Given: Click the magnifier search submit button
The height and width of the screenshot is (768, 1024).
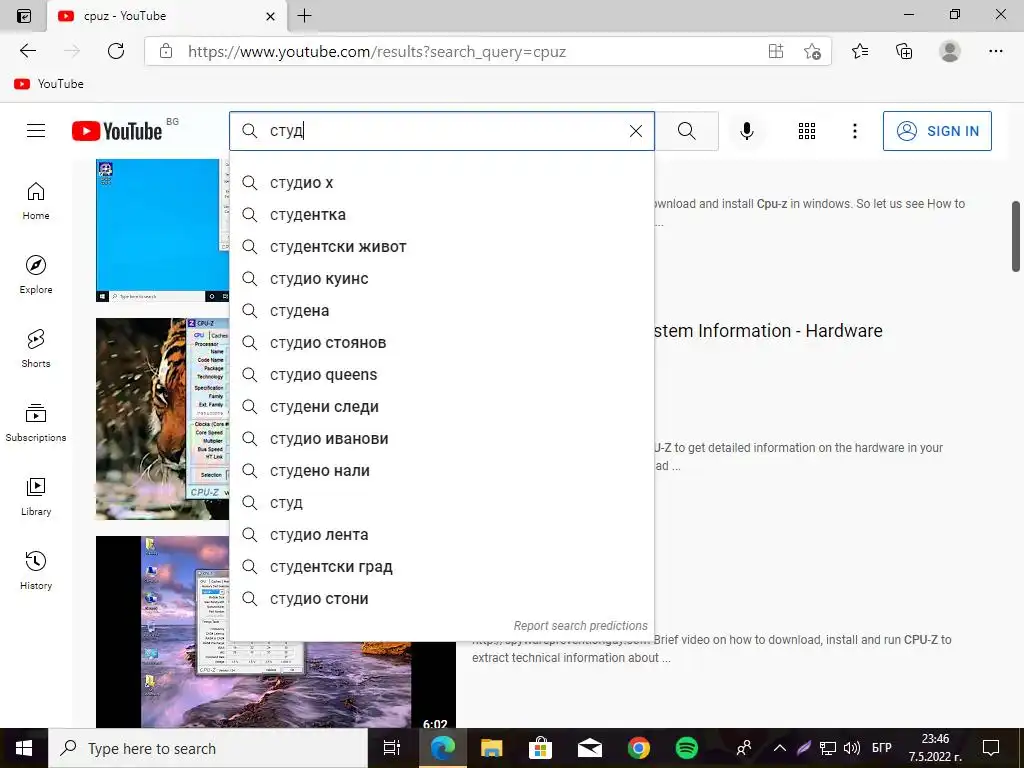Looking at the screenshot, I should 686,131.
